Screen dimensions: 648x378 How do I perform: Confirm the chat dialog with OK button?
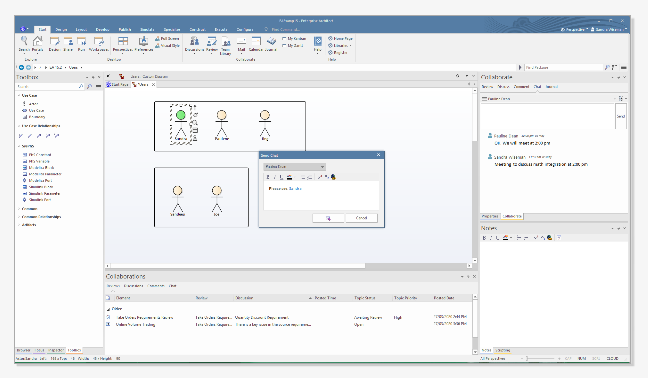[x=329, y=218]
